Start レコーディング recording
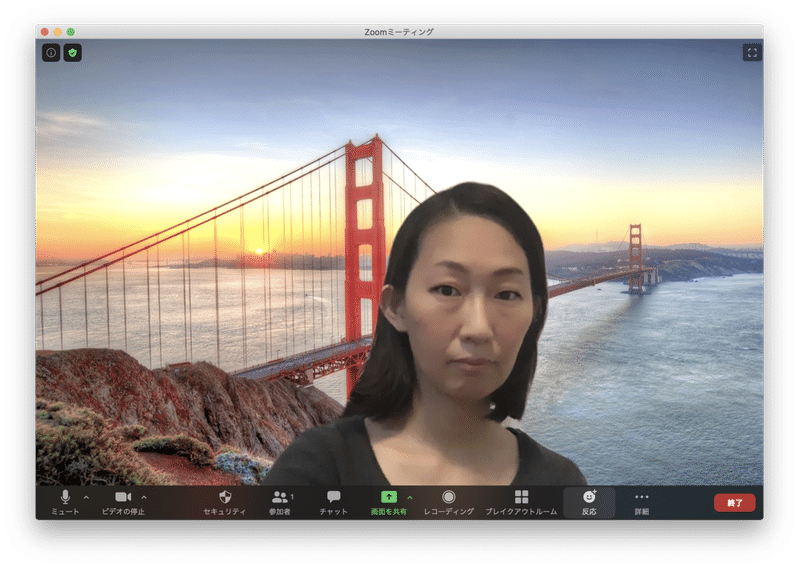Screen dimensions: 800x568 point(449,503)
